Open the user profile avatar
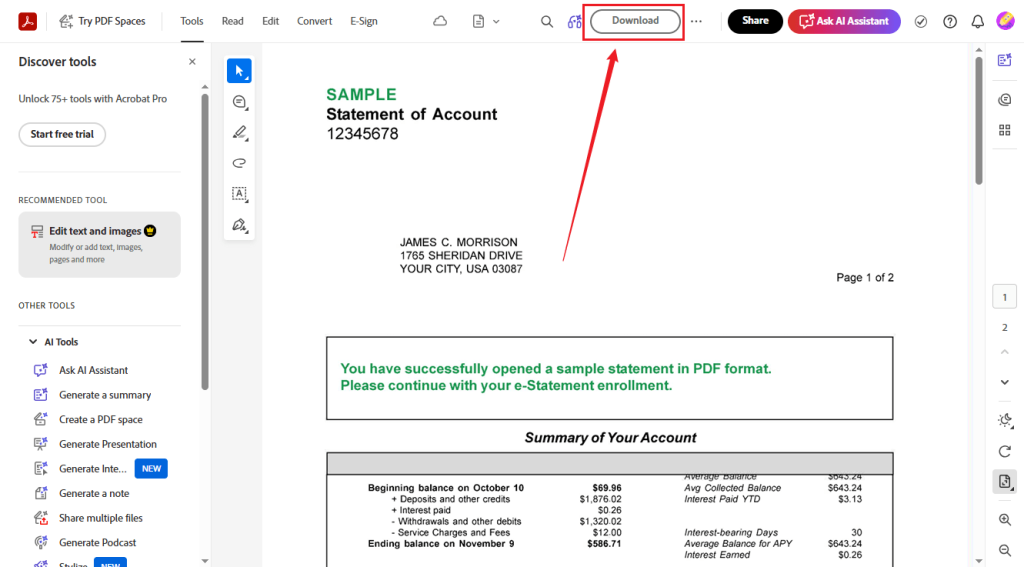The width and height of the screenshot is (1024, 567). (x=1006, y=21)
